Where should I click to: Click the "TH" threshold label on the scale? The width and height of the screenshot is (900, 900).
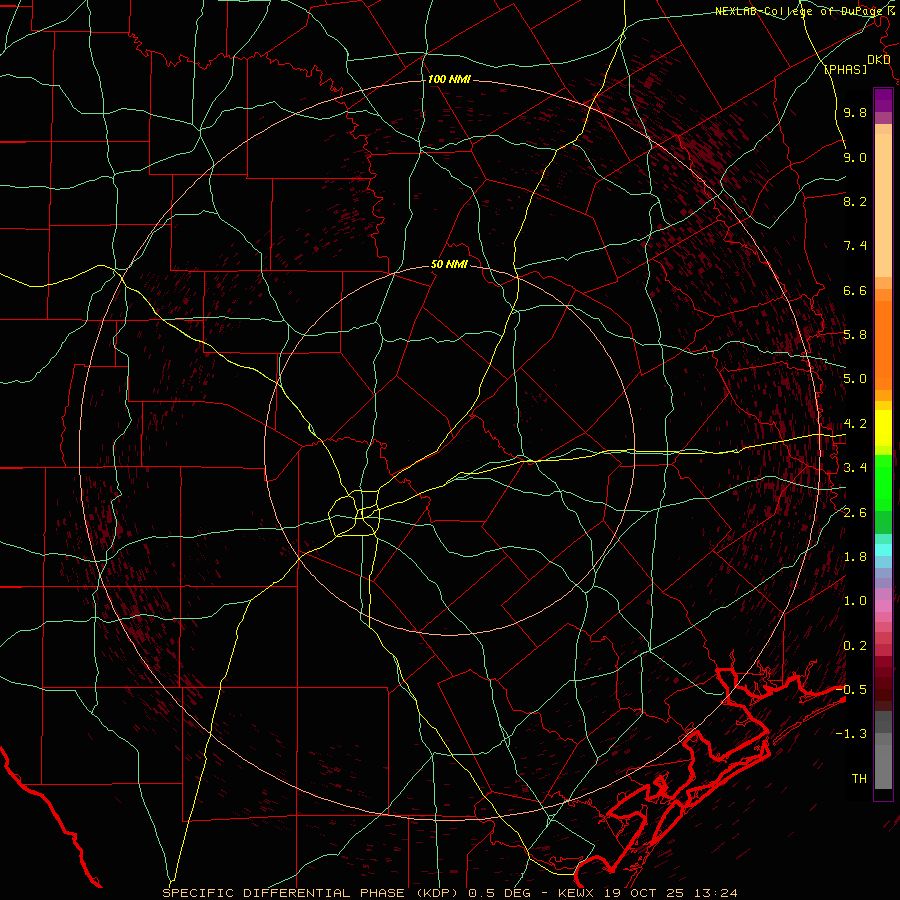(x=859, y=779)
